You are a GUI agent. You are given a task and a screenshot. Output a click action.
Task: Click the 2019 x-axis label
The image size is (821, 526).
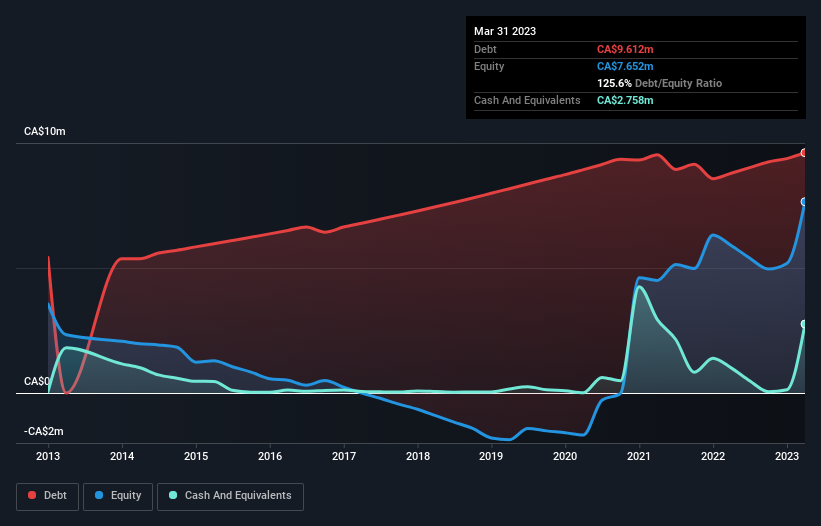[491, 456]
